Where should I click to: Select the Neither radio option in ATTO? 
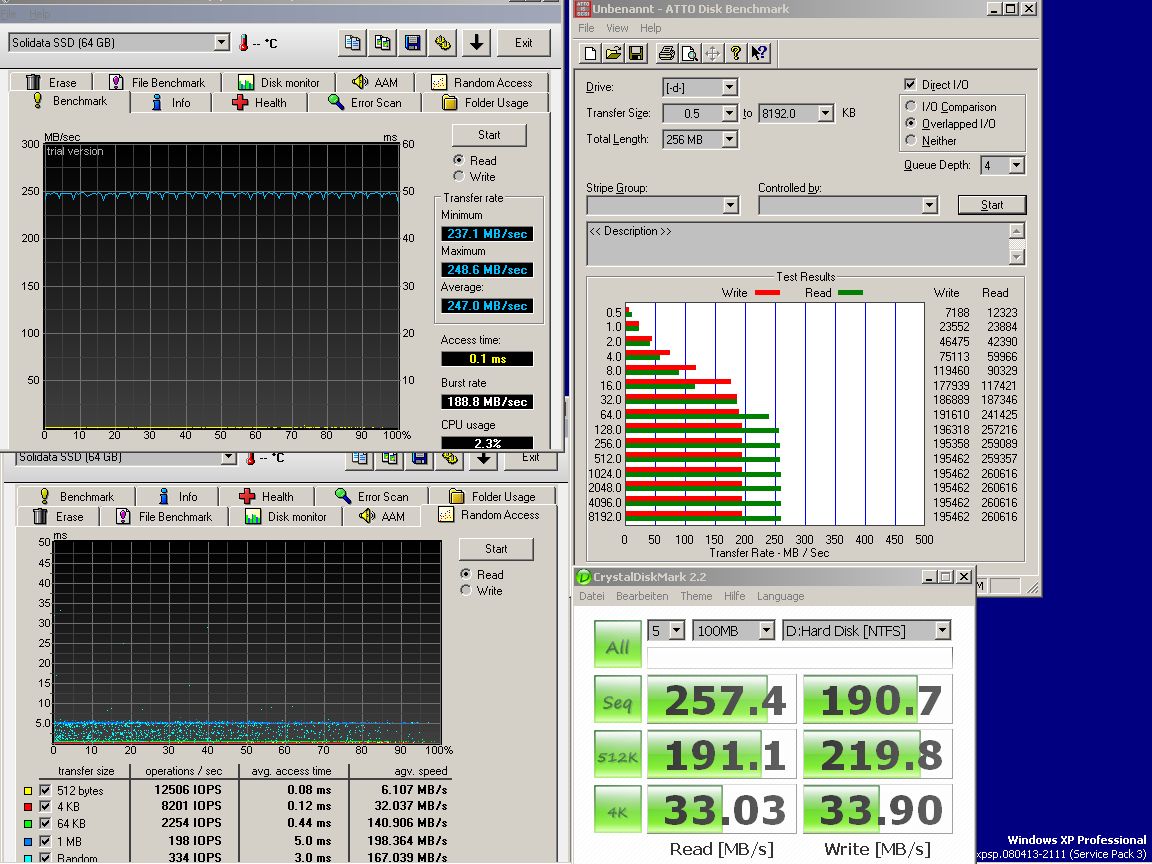pos(910,141)
